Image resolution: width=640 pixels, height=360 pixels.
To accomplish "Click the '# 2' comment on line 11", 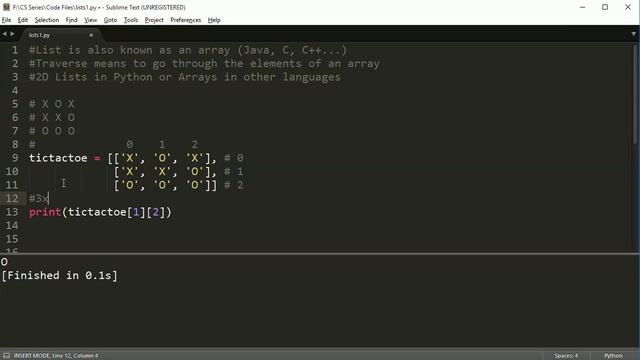I will point(234,185).
